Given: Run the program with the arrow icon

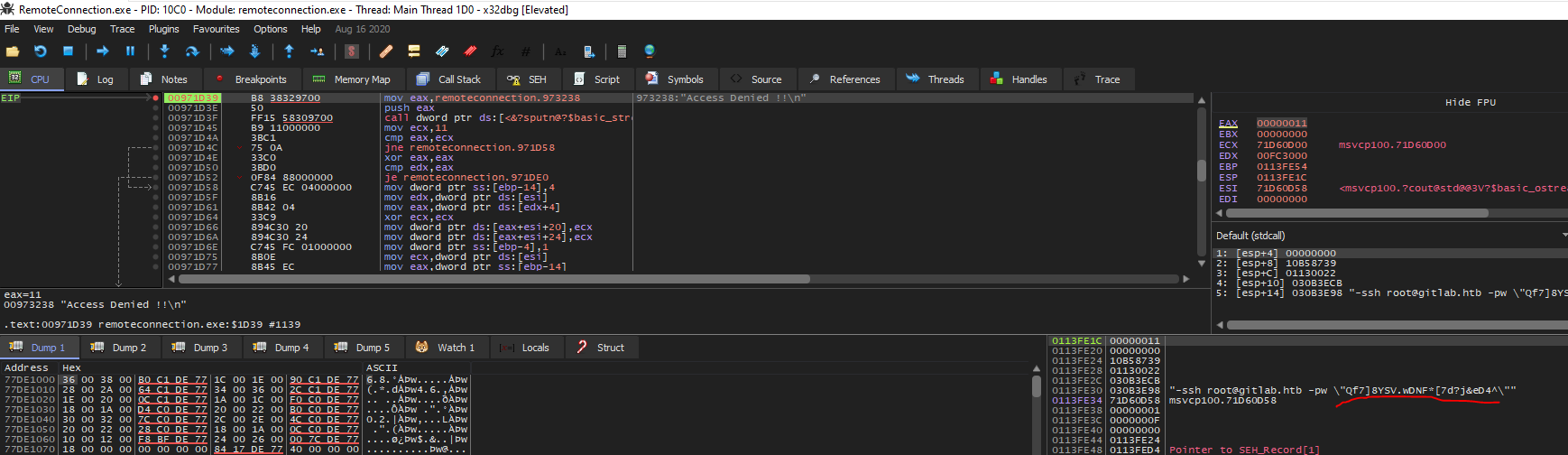Looking at the screenshot, I should (102, 51).
